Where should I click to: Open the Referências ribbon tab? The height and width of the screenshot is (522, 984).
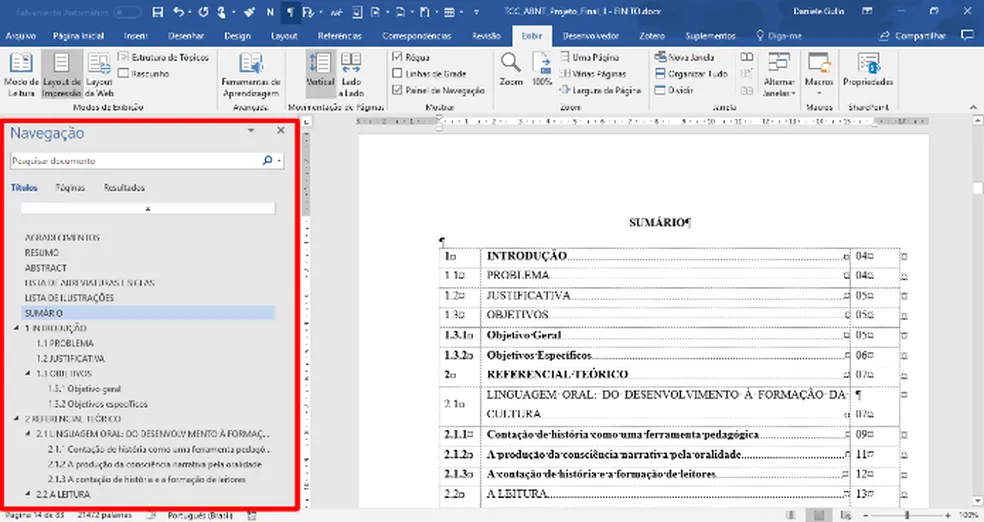339,35
